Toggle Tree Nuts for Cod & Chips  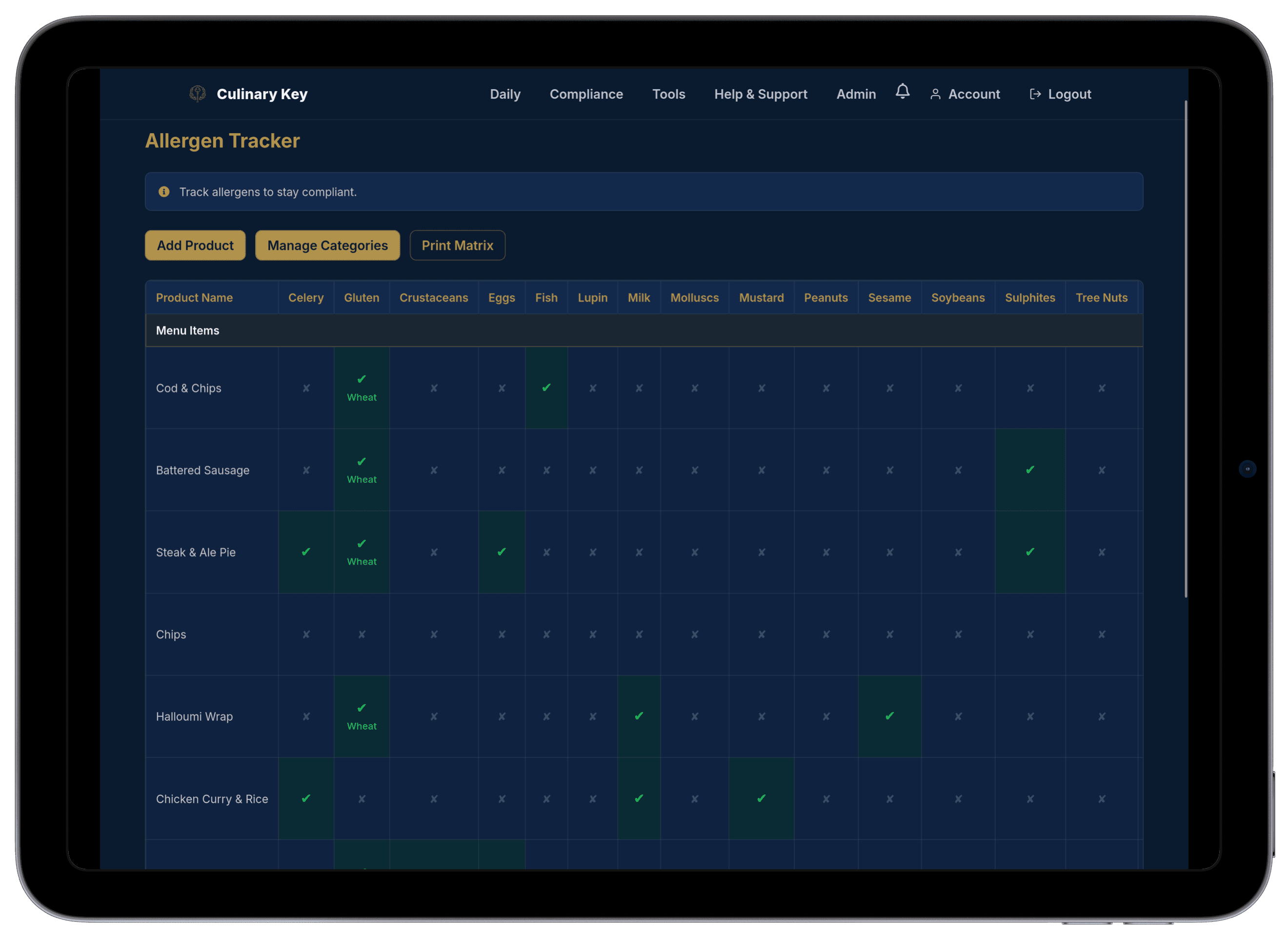point(1102,388)
